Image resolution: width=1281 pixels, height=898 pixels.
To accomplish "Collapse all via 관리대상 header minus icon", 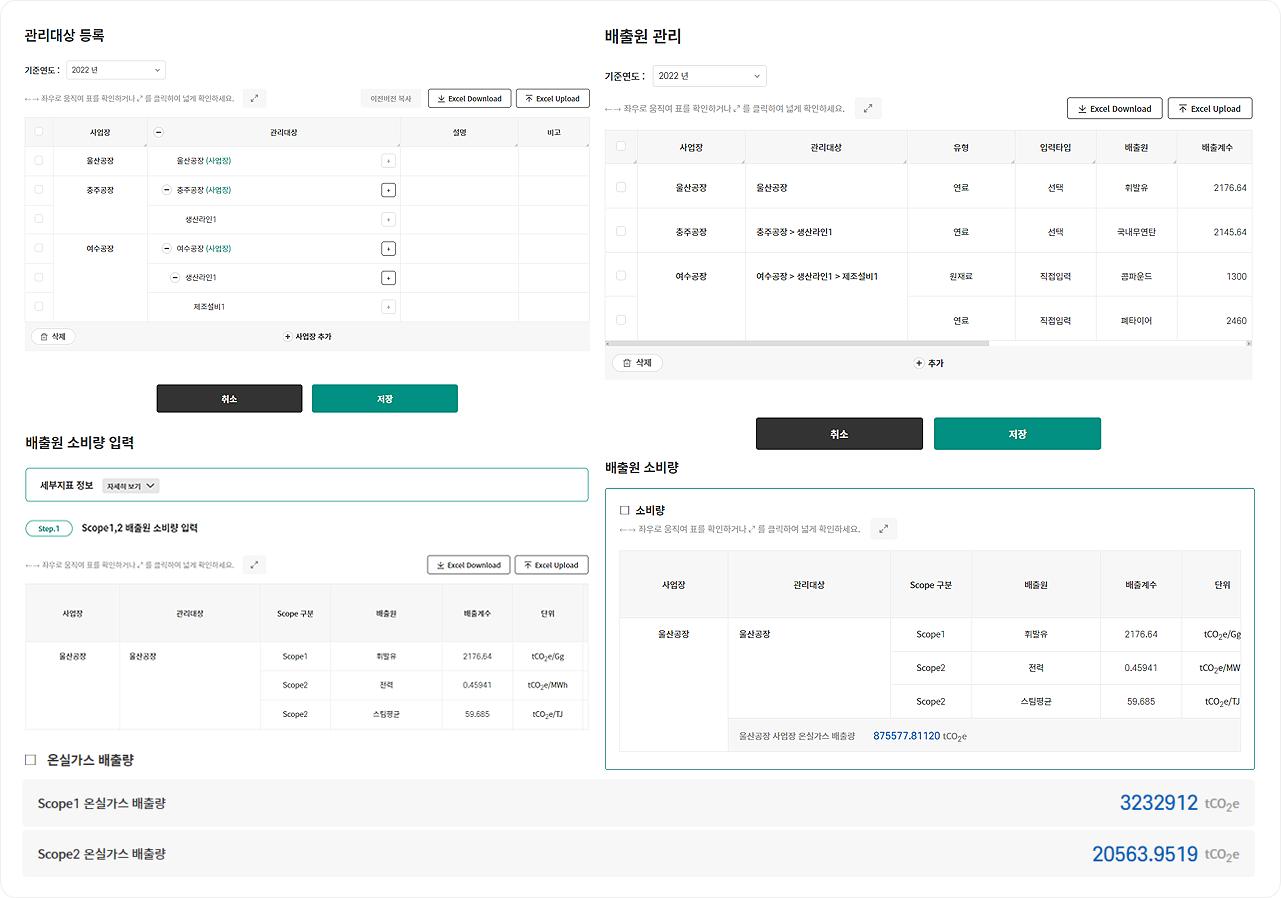I will pyautogui.click(x=158, y=132).
